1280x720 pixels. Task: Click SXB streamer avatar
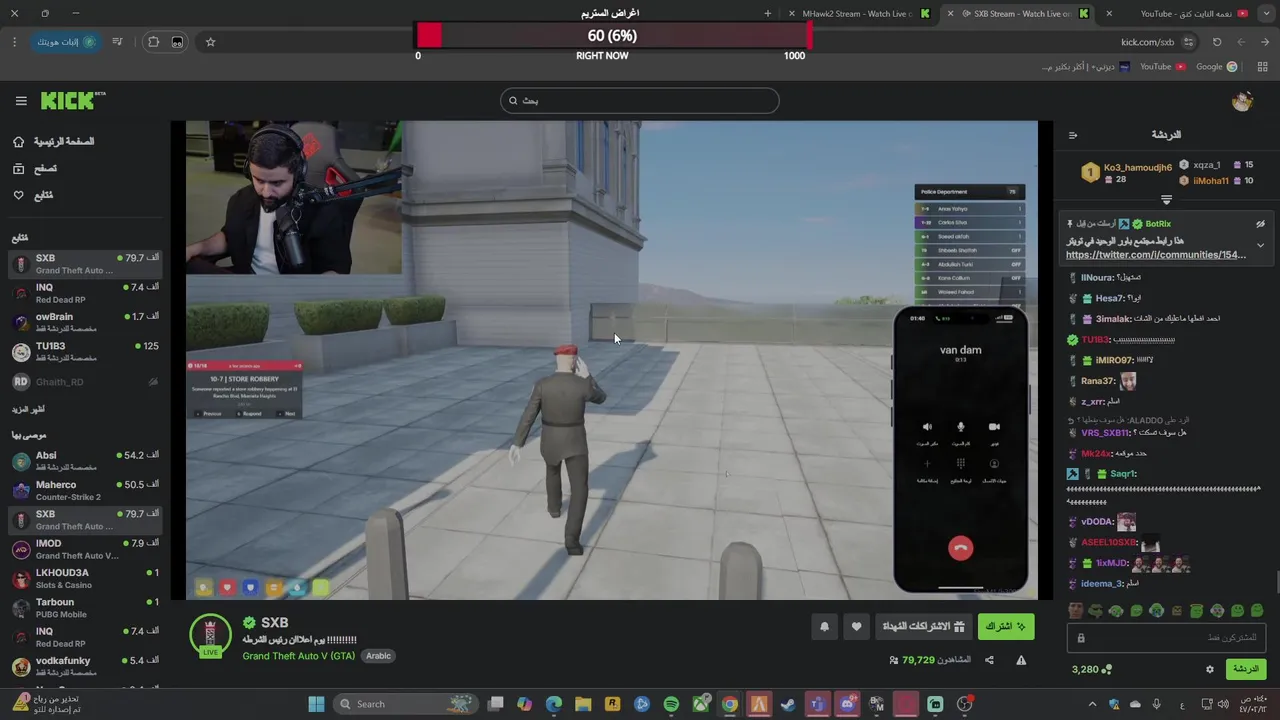click(x=210, y=635)
